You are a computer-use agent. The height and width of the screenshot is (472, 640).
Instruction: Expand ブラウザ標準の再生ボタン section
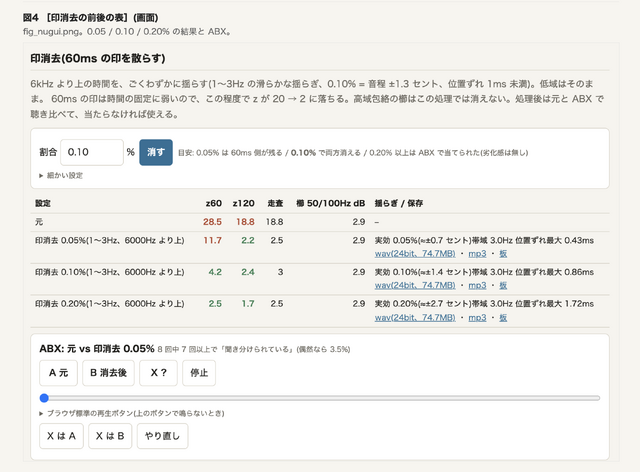click(x=132, y=413)
